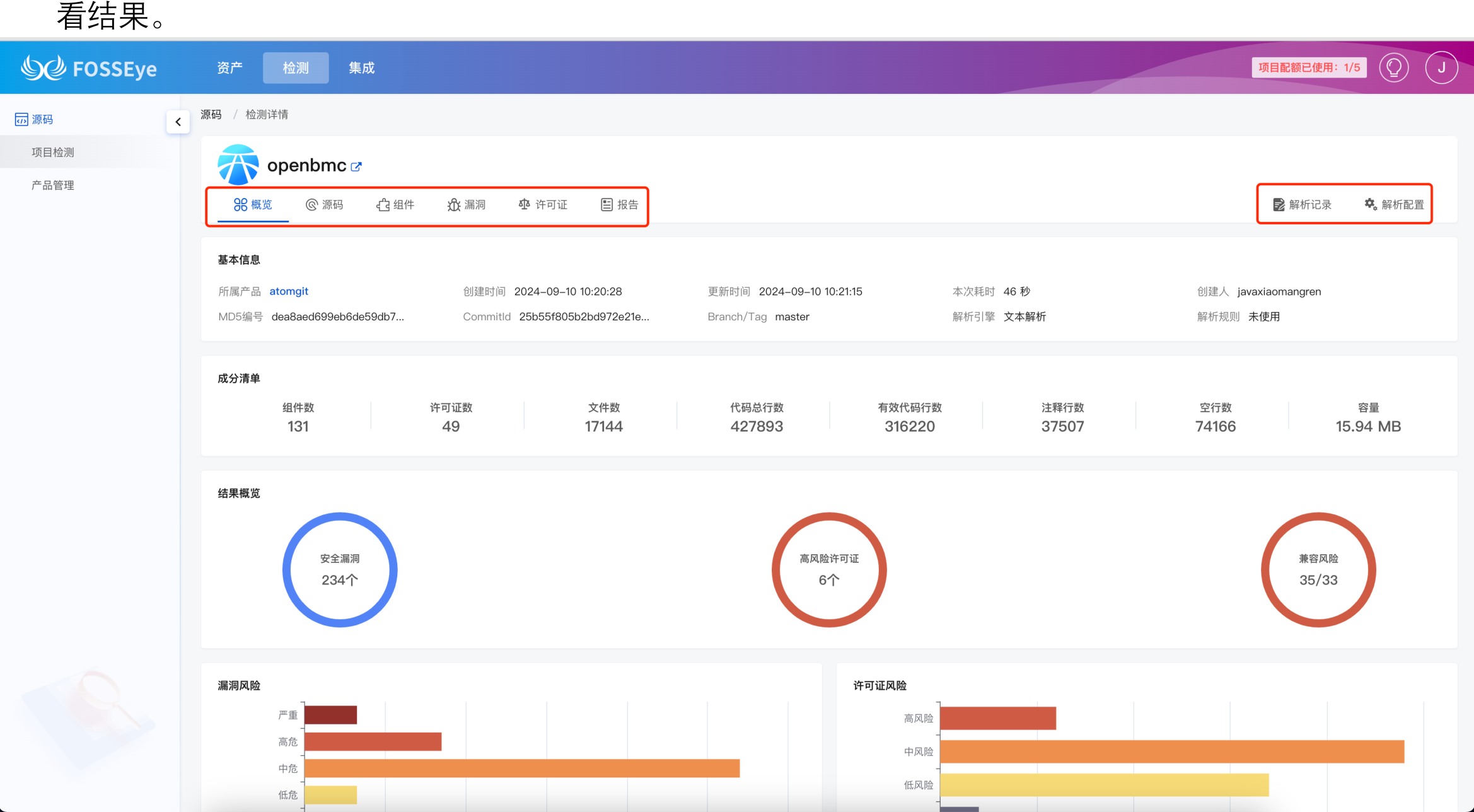Screen dimensions: 1474x812
Task: Open the 资产 menu
Action: tap(229, 67)
